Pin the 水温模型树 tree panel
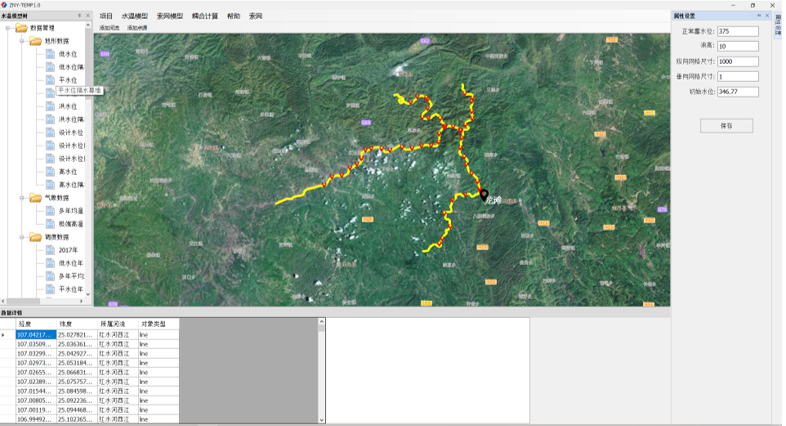This screenshot has height=426, width=786. 79,16
